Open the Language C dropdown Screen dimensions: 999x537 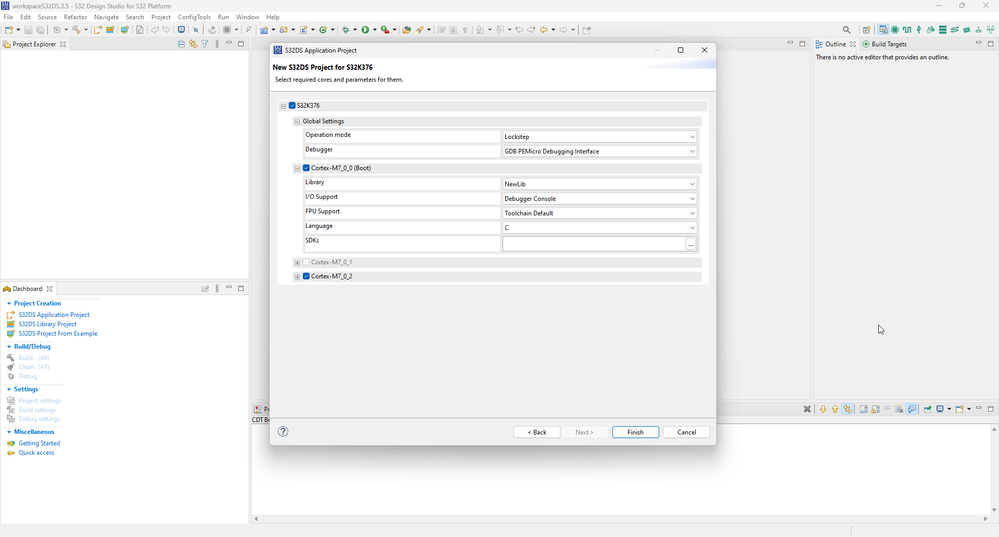point(599,227)
